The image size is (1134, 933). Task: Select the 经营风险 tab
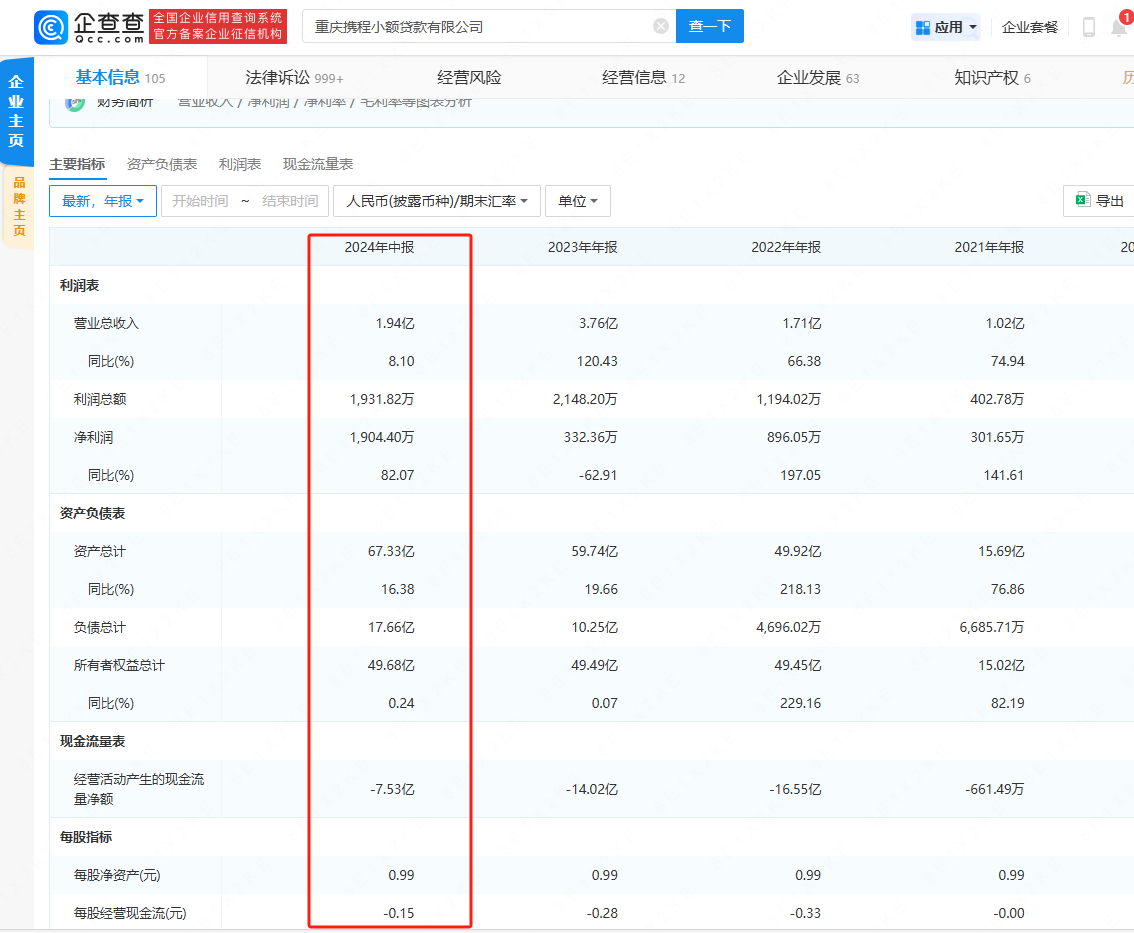click(469, 78)
